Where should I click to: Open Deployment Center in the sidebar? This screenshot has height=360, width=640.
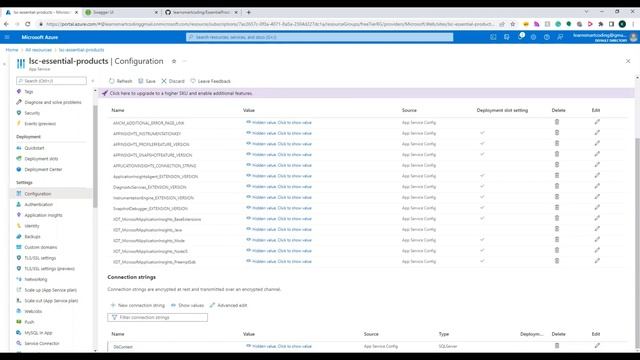pyautogui.click(x=43, y=169)
